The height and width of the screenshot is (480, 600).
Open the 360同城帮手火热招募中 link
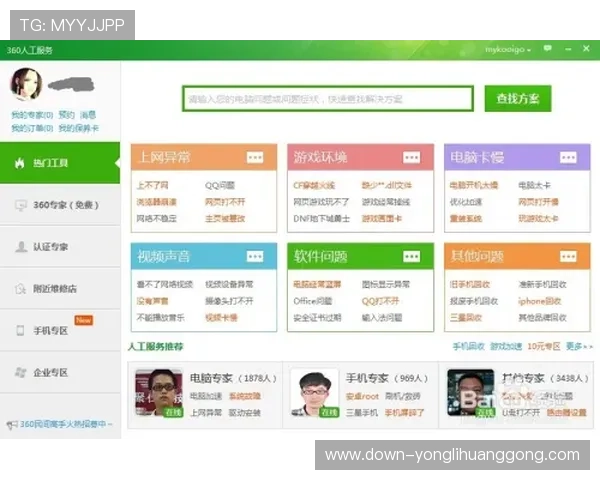tap(65, 424)
